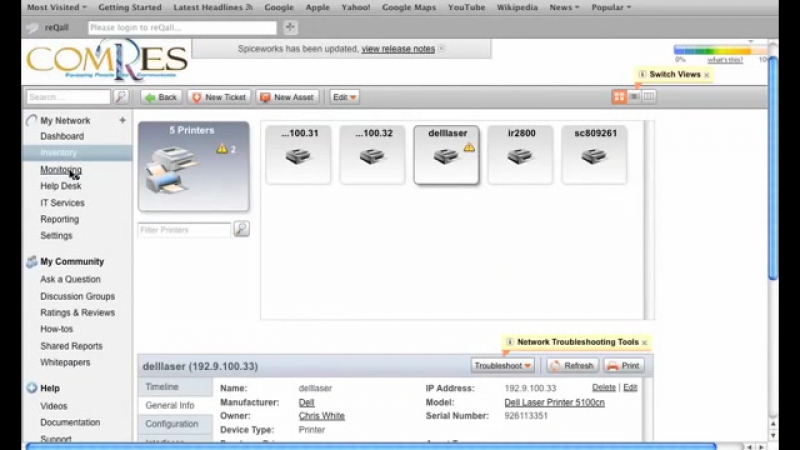Open the Most Visited bookmarks menu
800x450 pixels.
tap(57, 7)
